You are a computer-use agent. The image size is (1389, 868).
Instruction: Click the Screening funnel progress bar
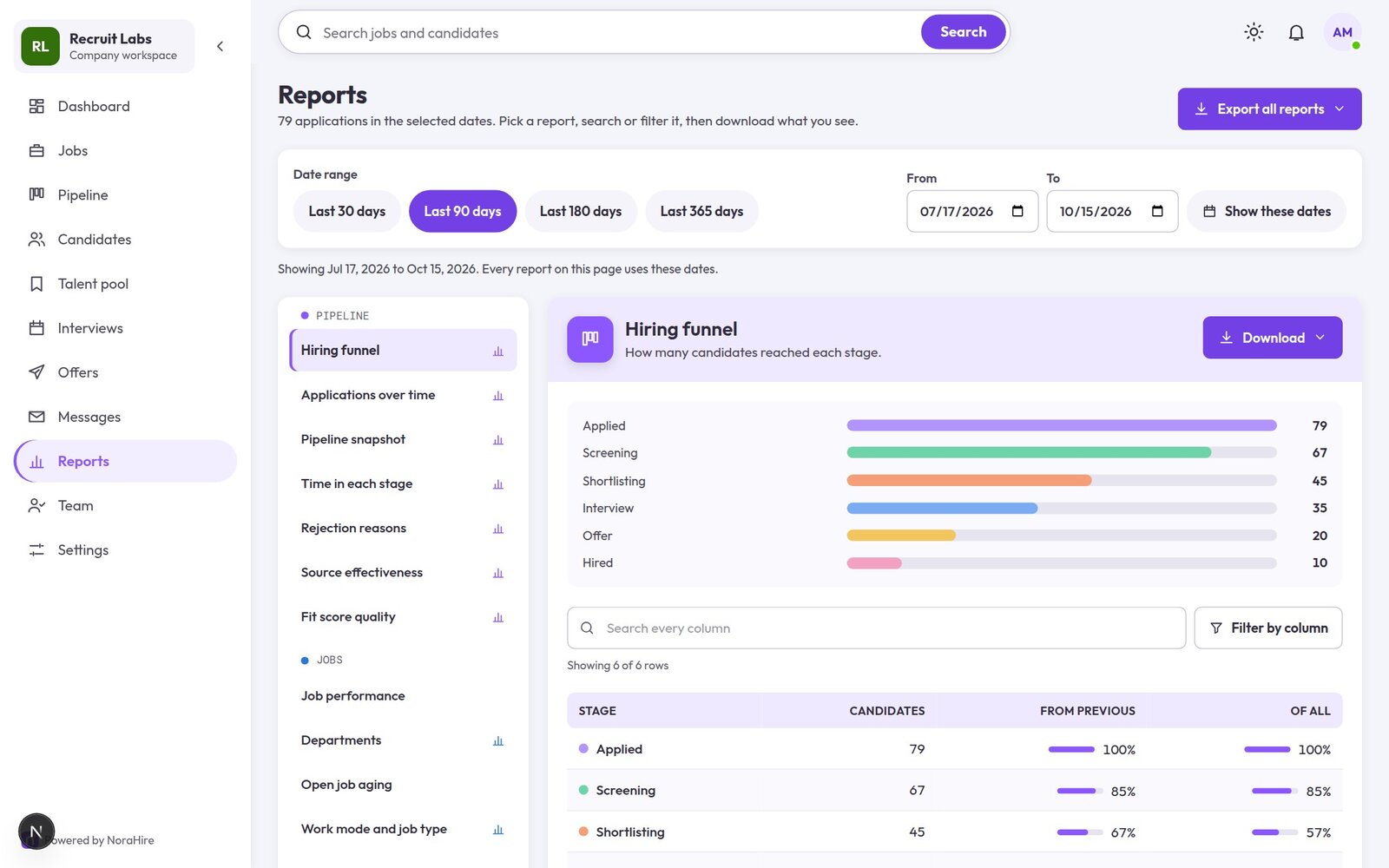coord(1062,452)
